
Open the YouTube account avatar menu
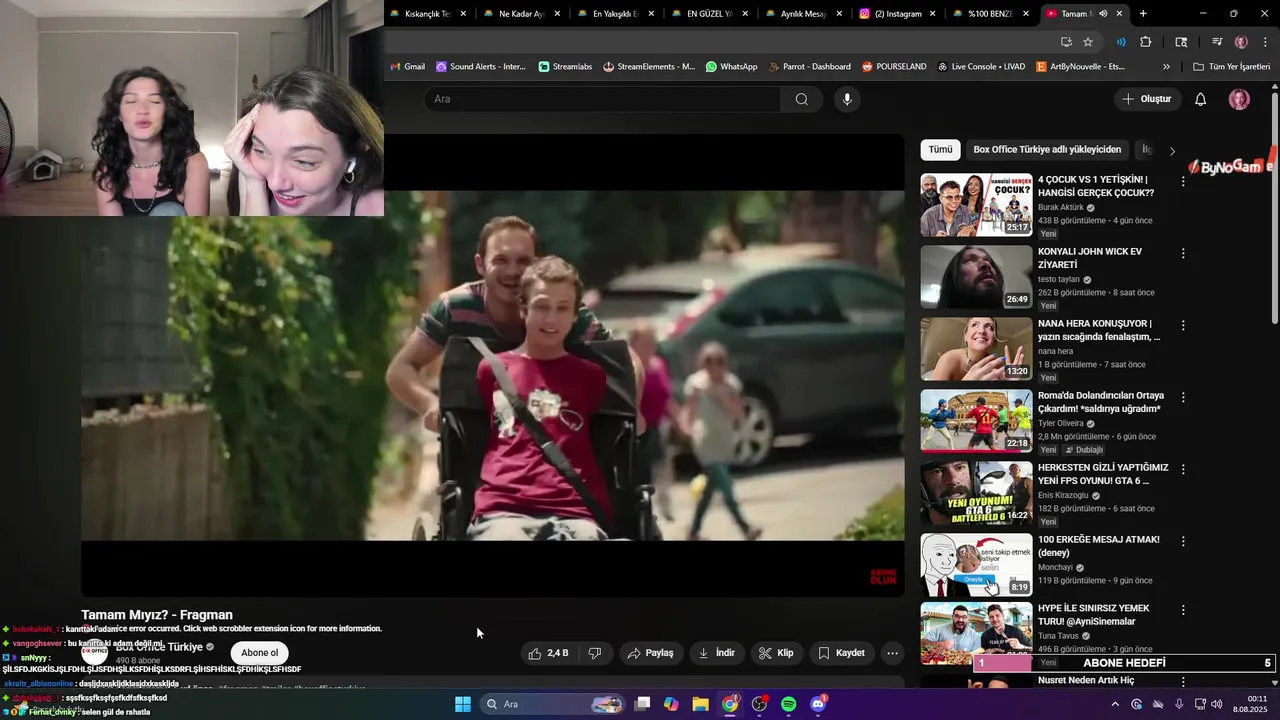click(x=1239, y=99)
